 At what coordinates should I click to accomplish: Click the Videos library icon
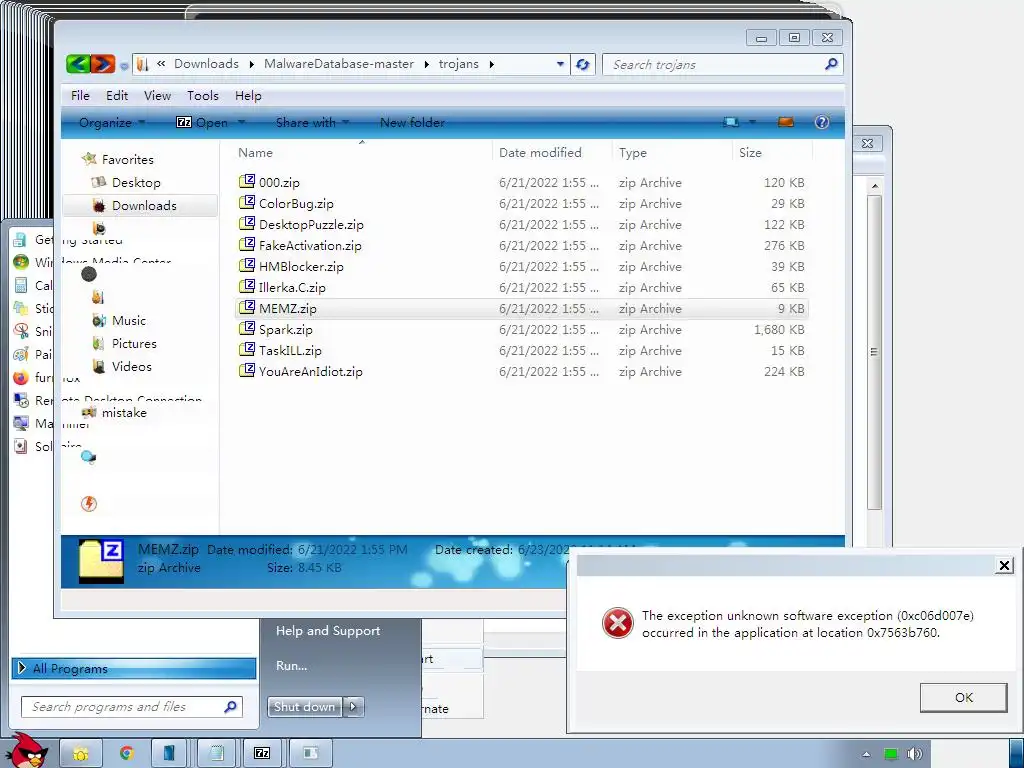click(99, 366)
